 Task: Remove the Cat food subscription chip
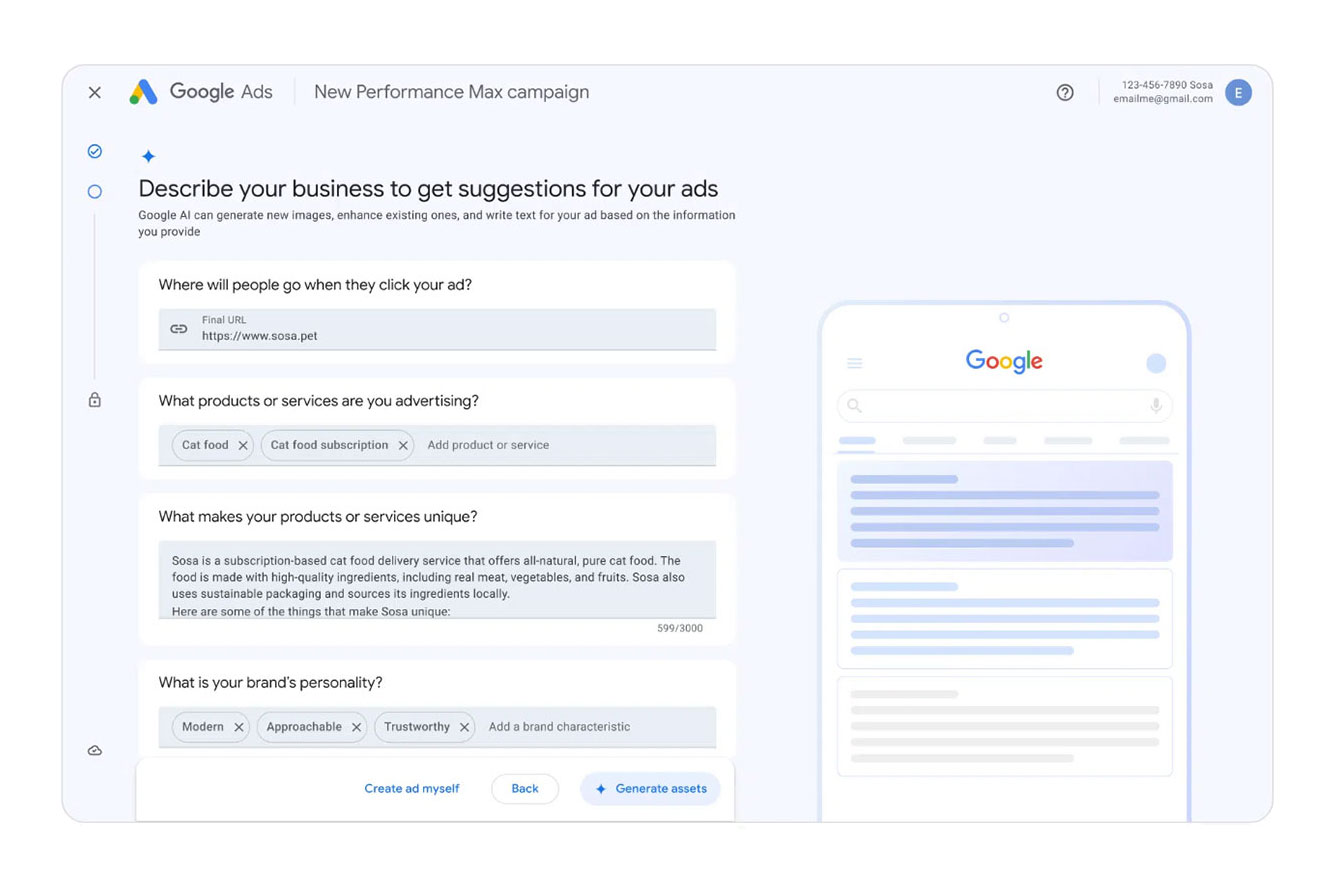[404, 446]
